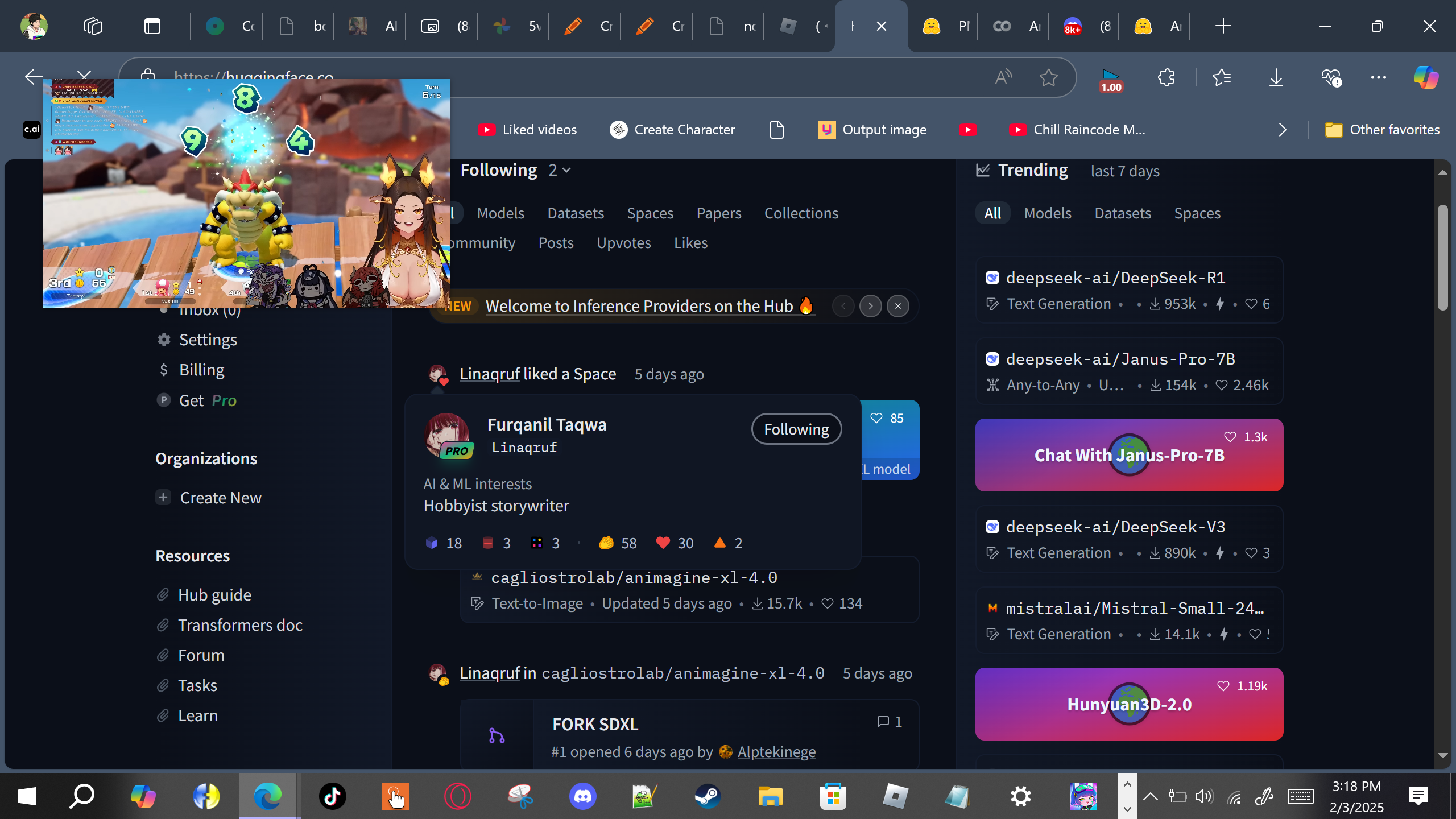Expand the favorites bar overflow chevron
Viewport: 1456px width, 819px height.
(1283, 130)
